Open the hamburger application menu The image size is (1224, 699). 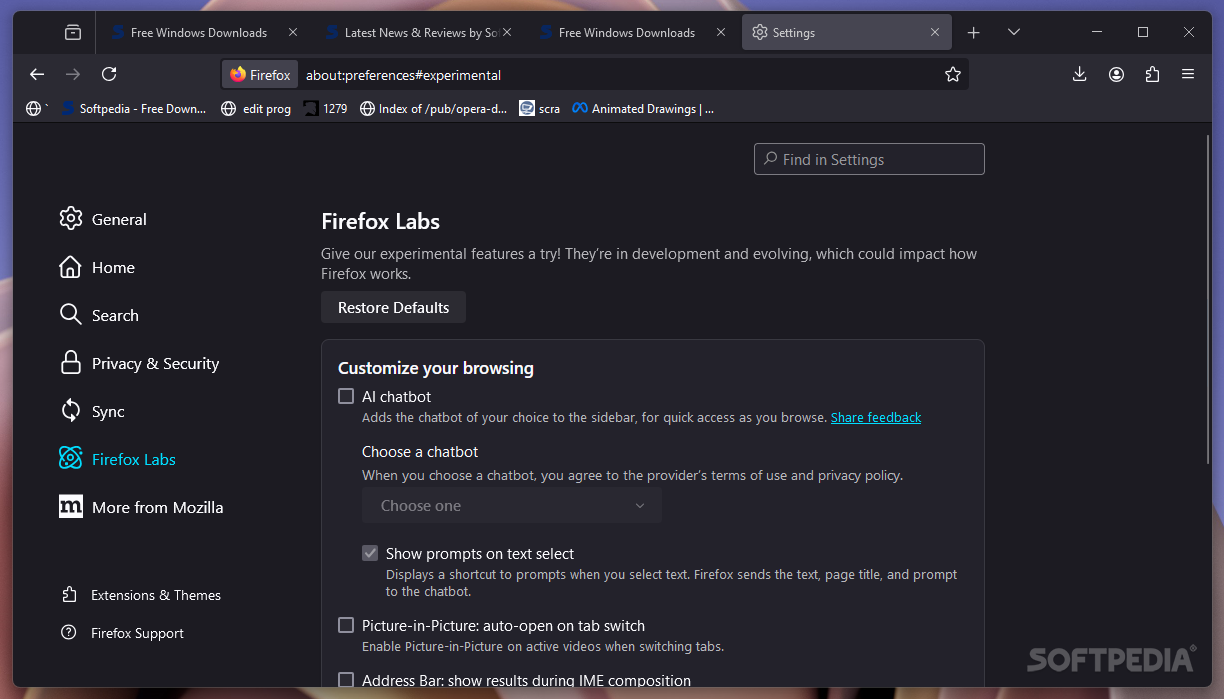1188,74
